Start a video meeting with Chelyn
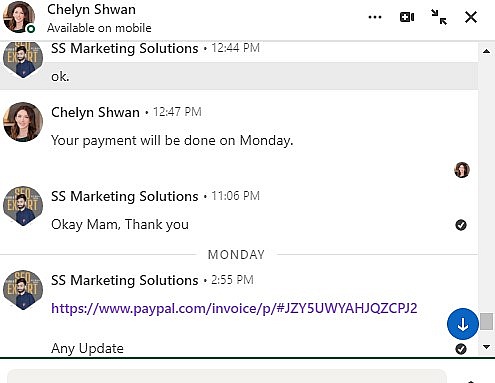Image resolution: width=495 pixels, height=383 pixels. [407, 17]
